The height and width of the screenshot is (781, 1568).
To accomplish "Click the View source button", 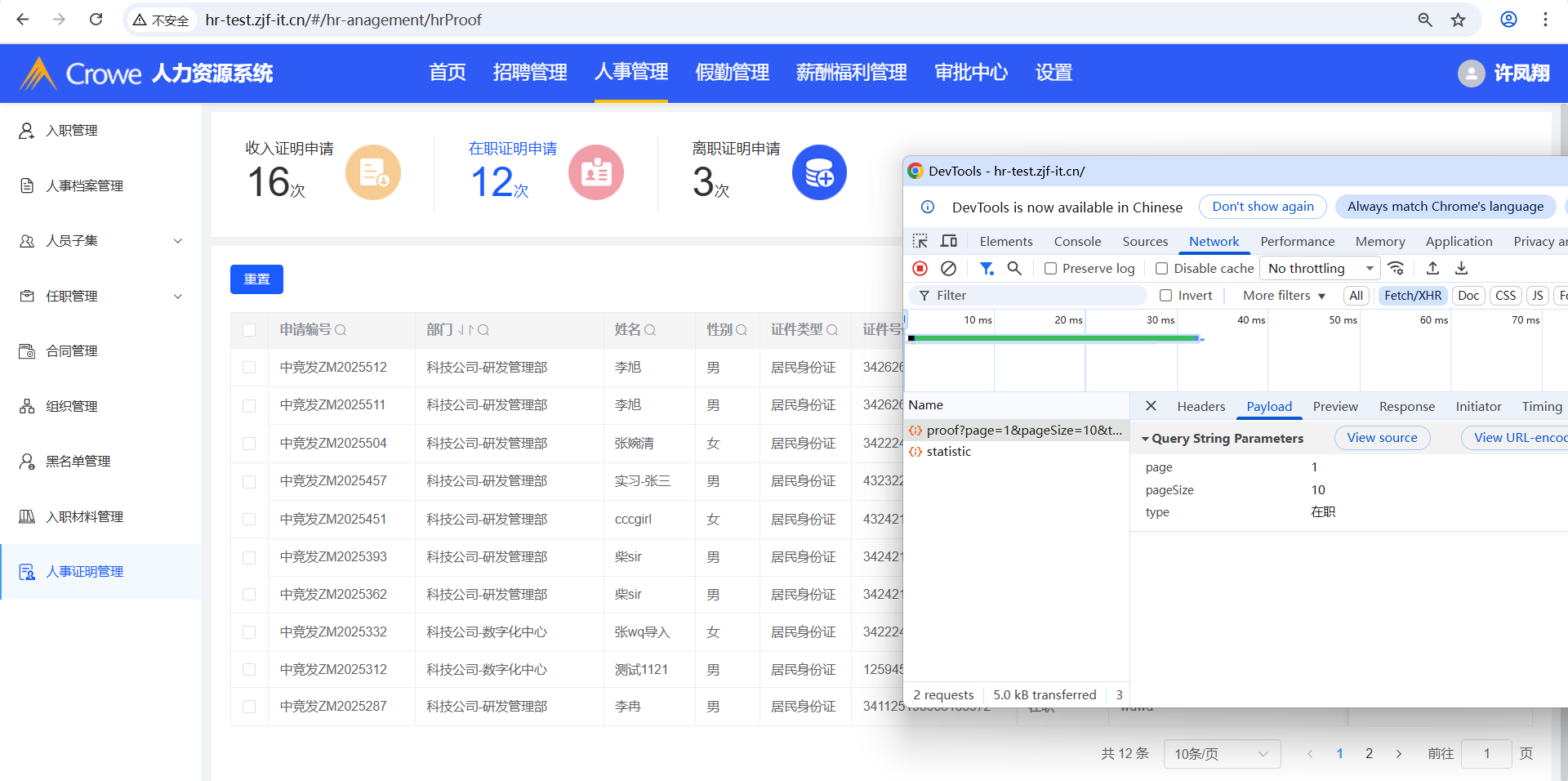I will (x=1382, y=438).
